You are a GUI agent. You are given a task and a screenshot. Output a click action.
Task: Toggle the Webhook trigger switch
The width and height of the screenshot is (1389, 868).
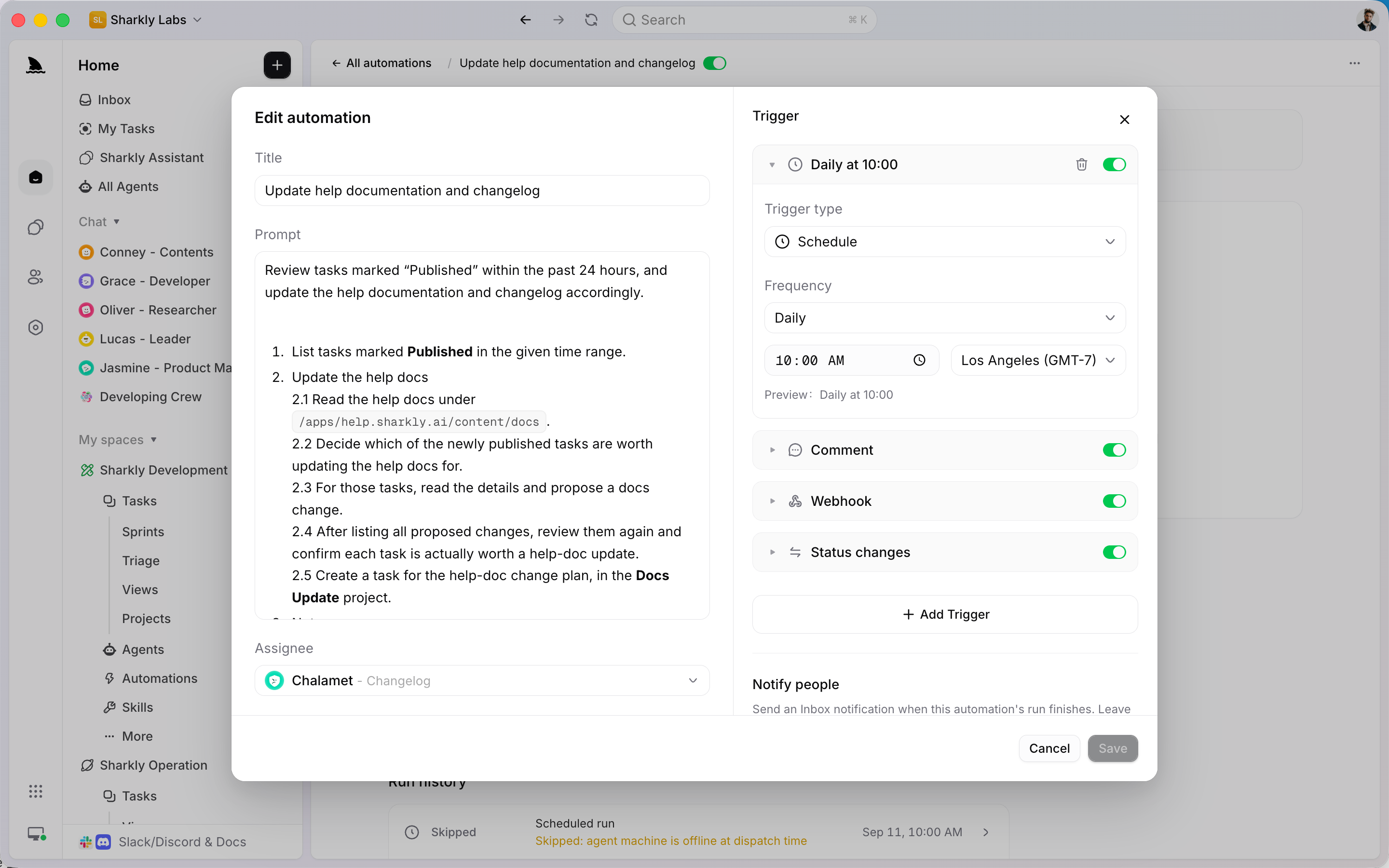tap(1114, 501)
